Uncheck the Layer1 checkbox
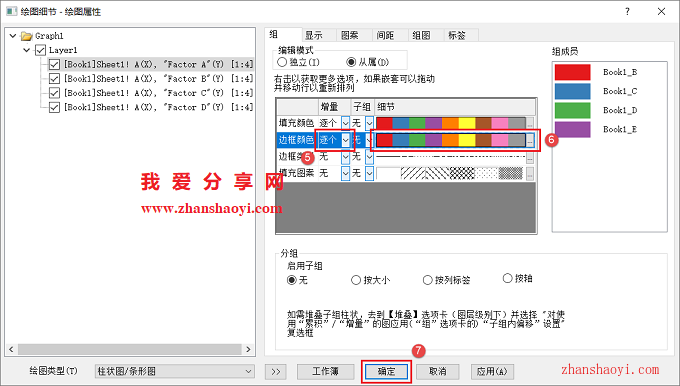 pos(40,50)
